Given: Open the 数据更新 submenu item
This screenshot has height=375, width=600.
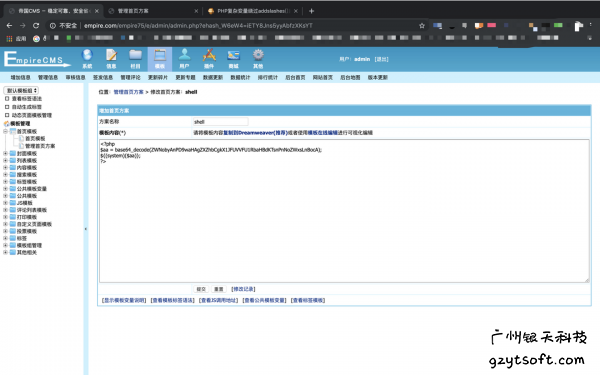Looking at the screenshot, I should click(x=213, y=77).
